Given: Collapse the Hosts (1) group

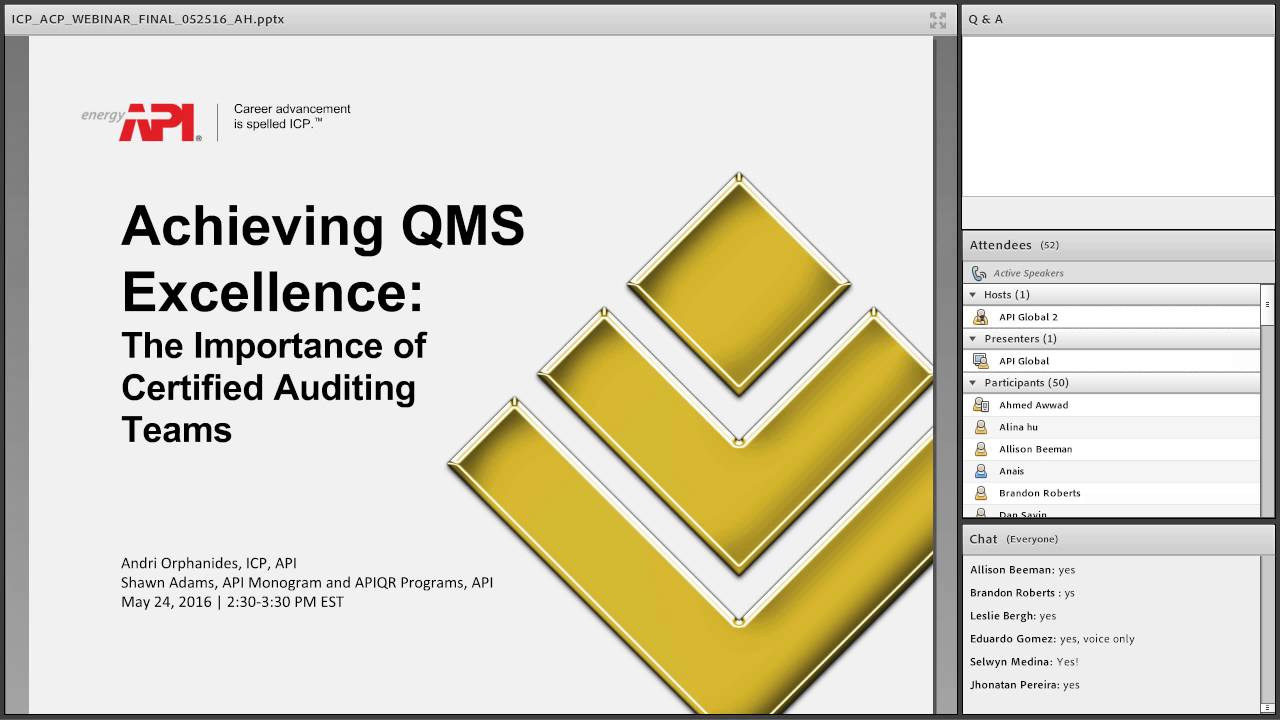Looking at the screenshot, I should point(973,295).
